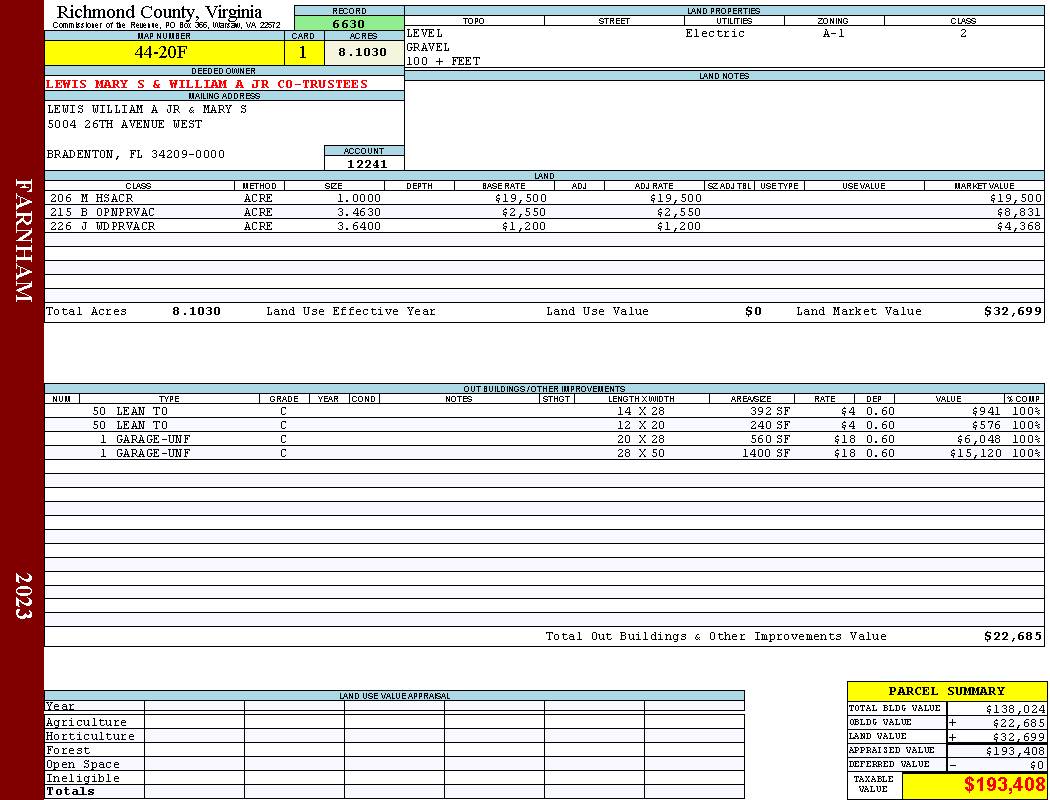Click the GRAVEL land property entry
Image resolution: width=1050 pixels, height=800 pixels.
point(428,48)
